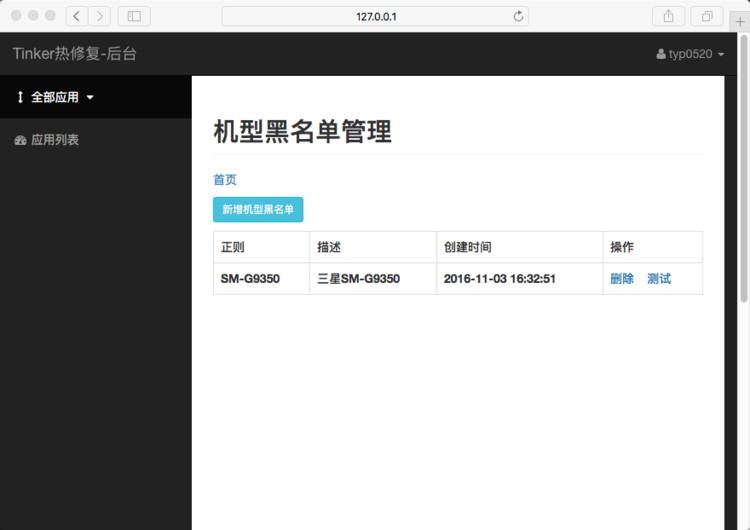Image resolution: width=750 pixels, height=530 pixels.
Task: Click the 机型黑名单管理 page heading
Action: pyautogui.click(x=302, y=132)
